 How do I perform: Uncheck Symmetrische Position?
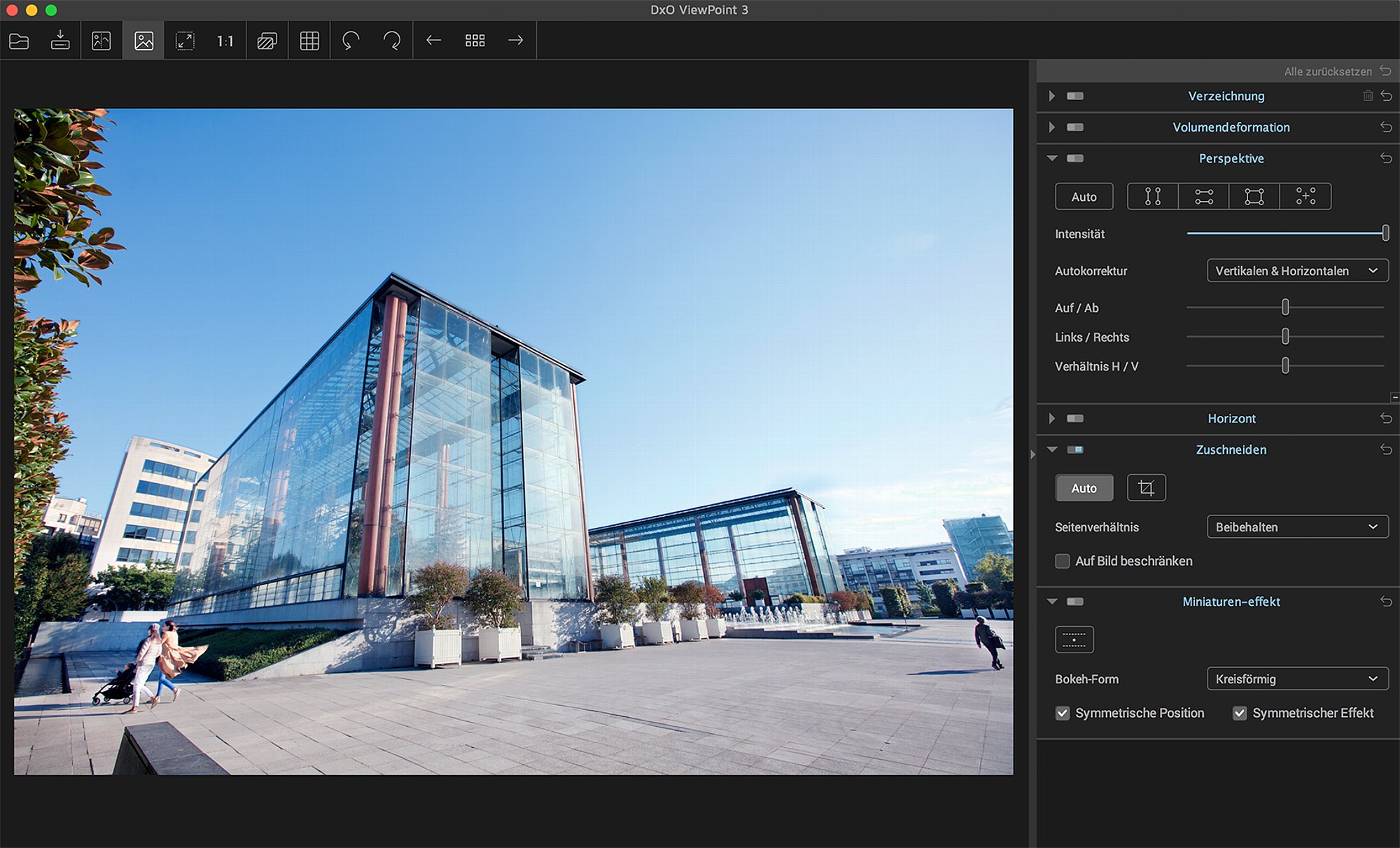coord(1063,713)
